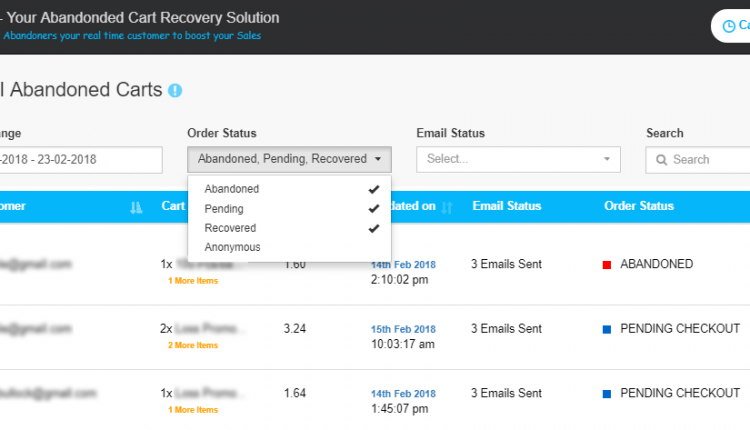Click PENDING CHECKOUT in the 3.24 row
The width and height of the screenshot is (750, 430).
click(x=680, y=329)
